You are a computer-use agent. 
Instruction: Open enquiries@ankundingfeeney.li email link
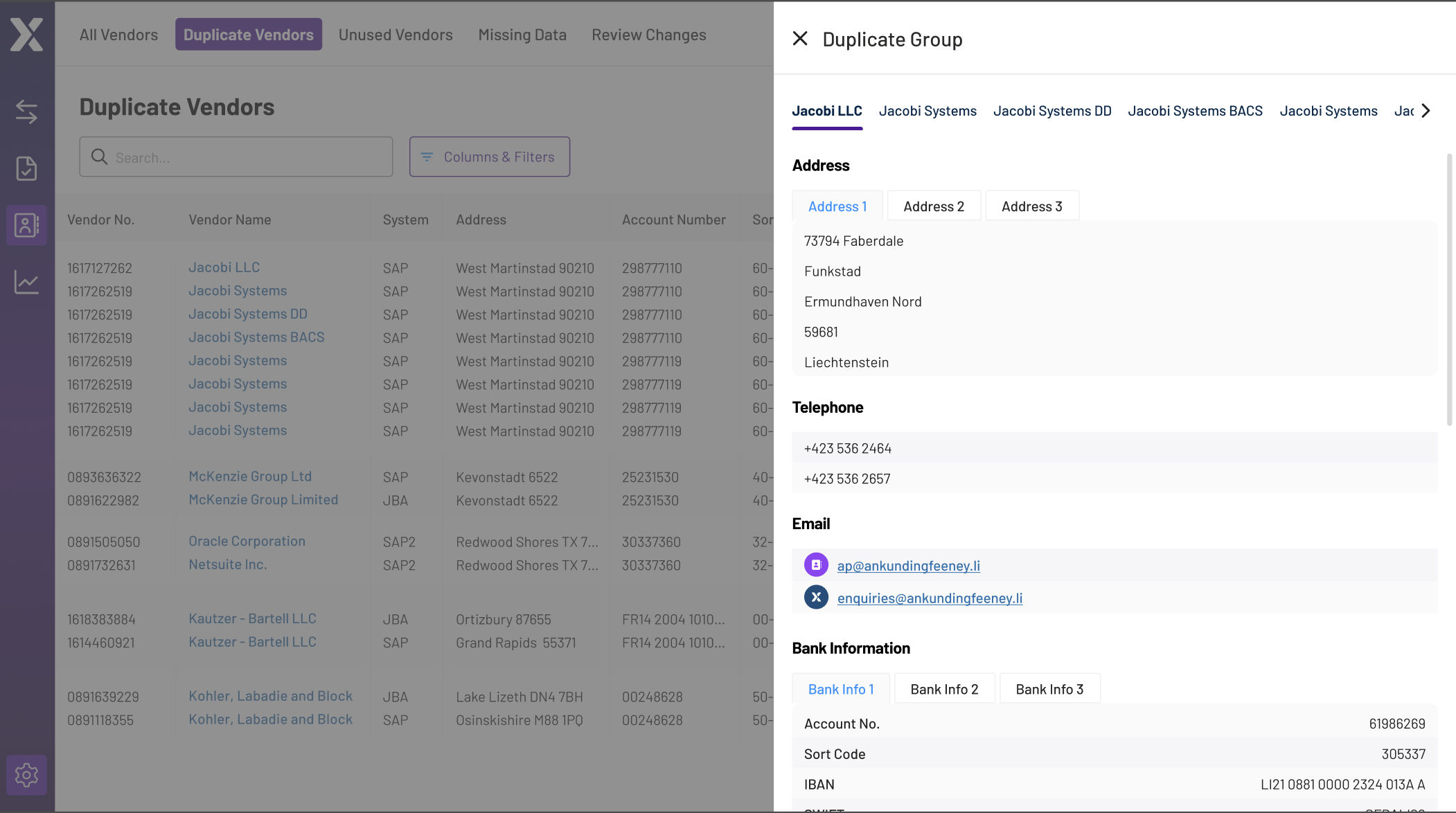coord(930,598)
